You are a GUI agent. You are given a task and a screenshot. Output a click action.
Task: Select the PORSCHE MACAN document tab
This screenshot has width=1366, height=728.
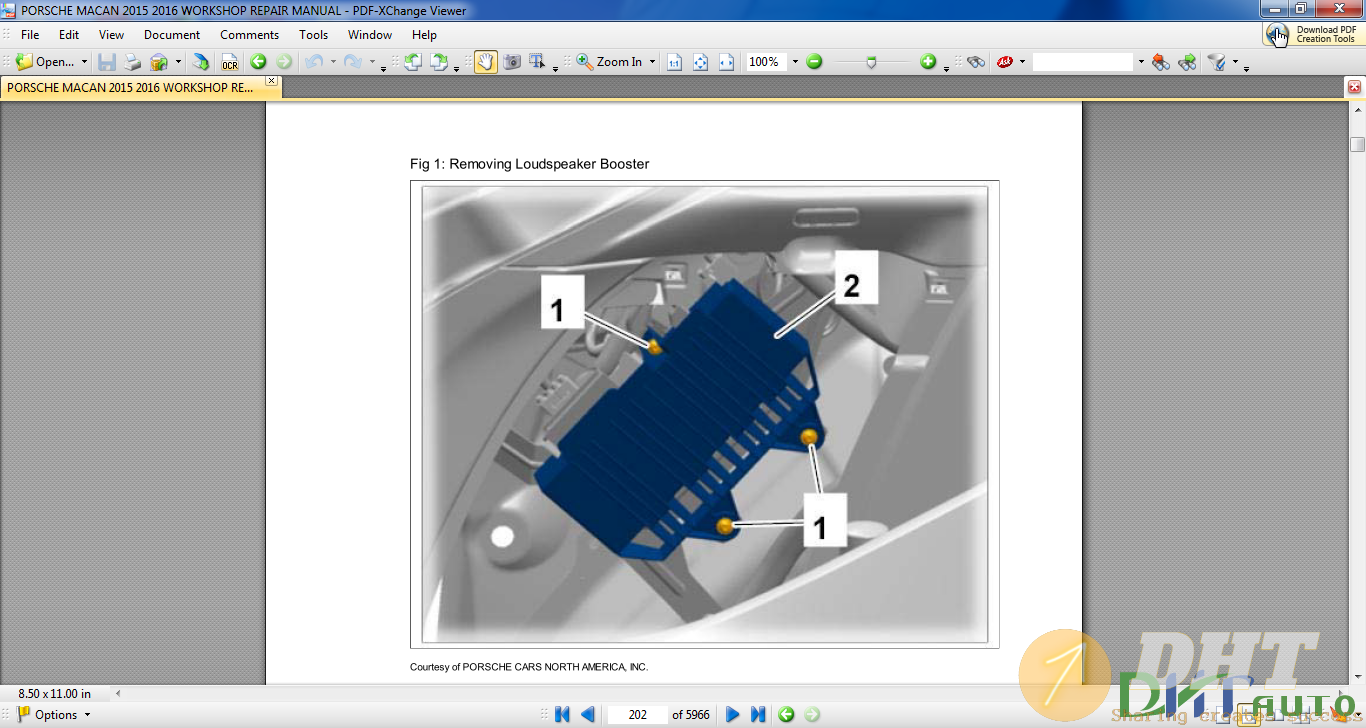[x=130, y=88]
